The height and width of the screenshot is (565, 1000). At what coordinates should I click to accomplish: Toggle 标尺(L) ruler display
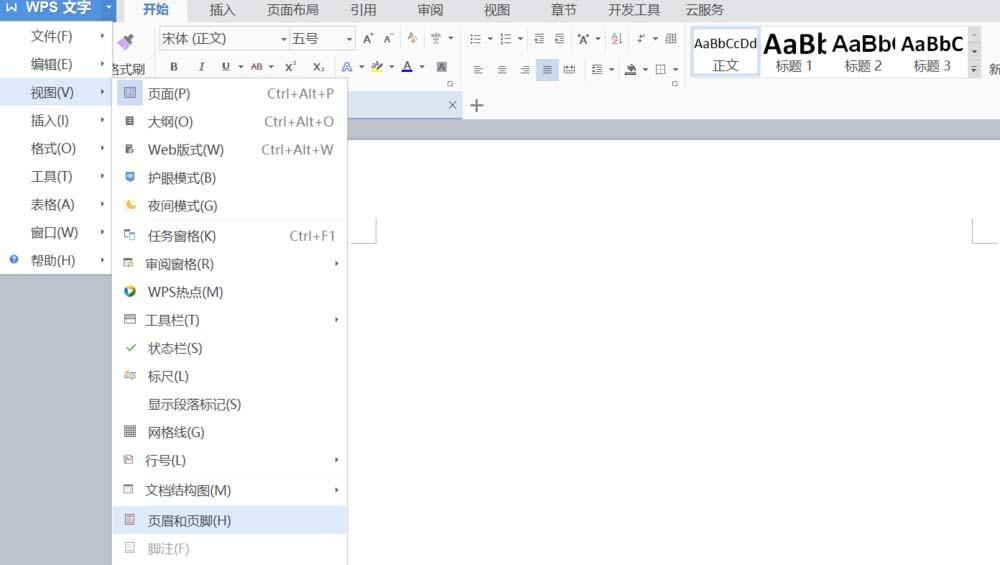(168, 376)
